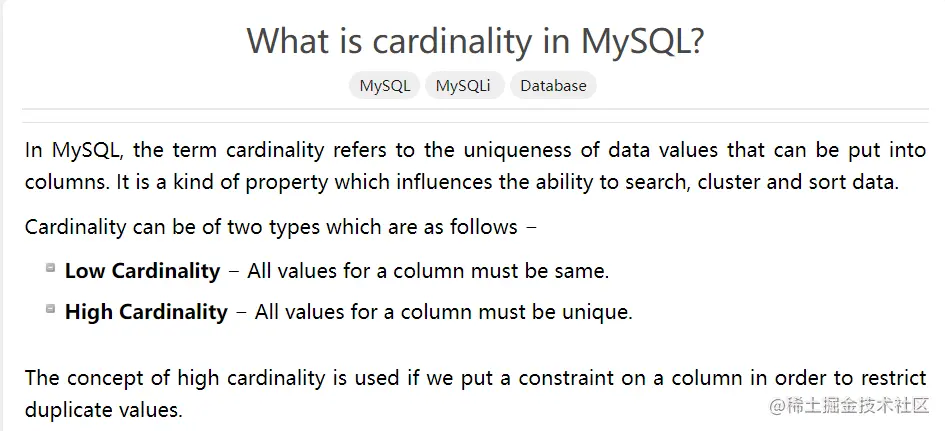
Task: Click 'duplicate values.' in last paragraph
Action: 104,410
